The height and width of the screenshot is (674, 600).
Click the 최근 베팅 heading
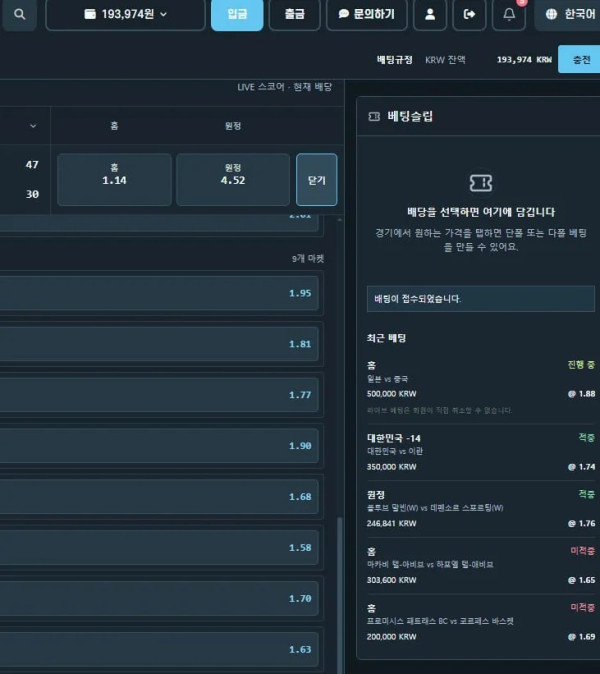click(386, 338)
